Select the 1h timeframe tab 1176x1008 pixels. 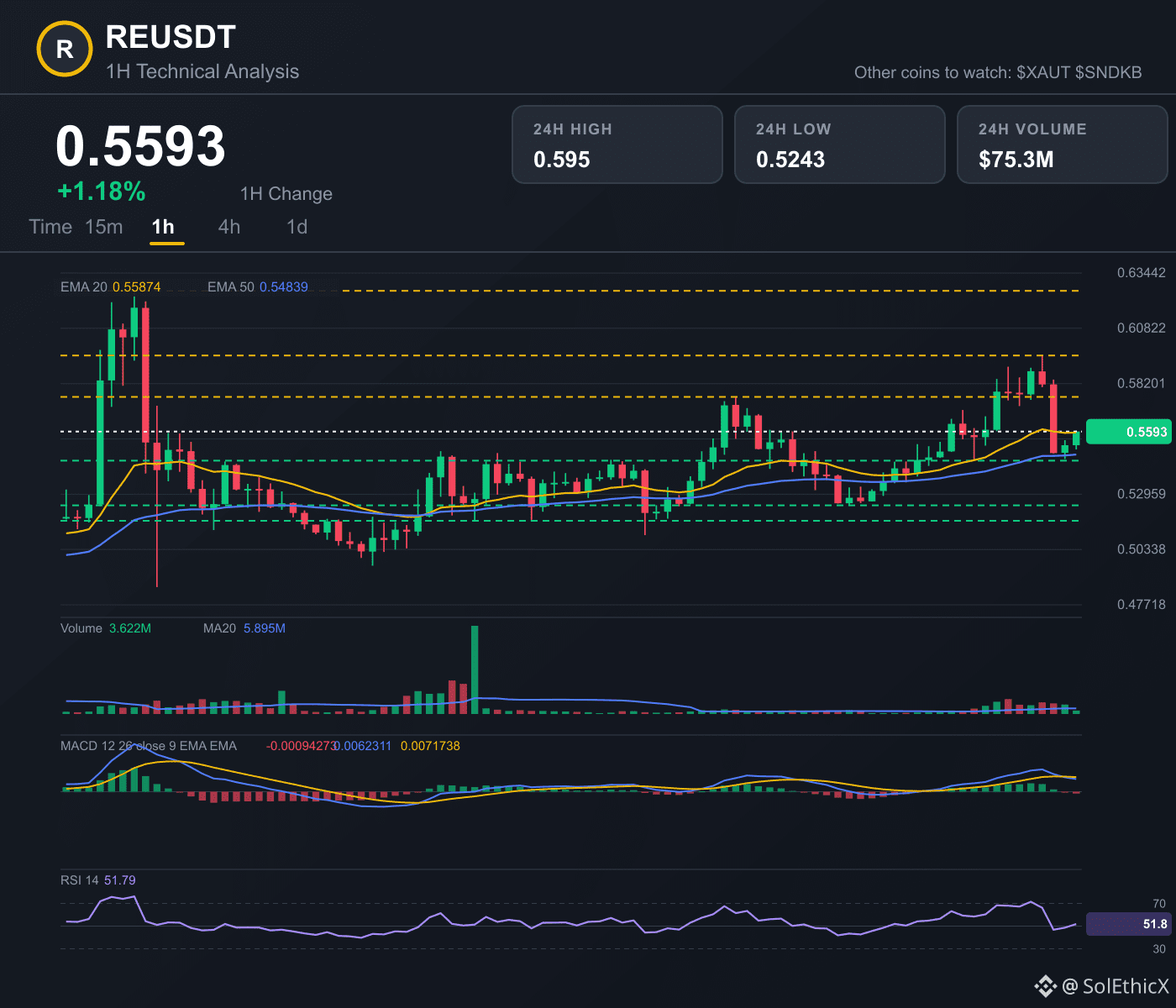click(x=163, y=227)
